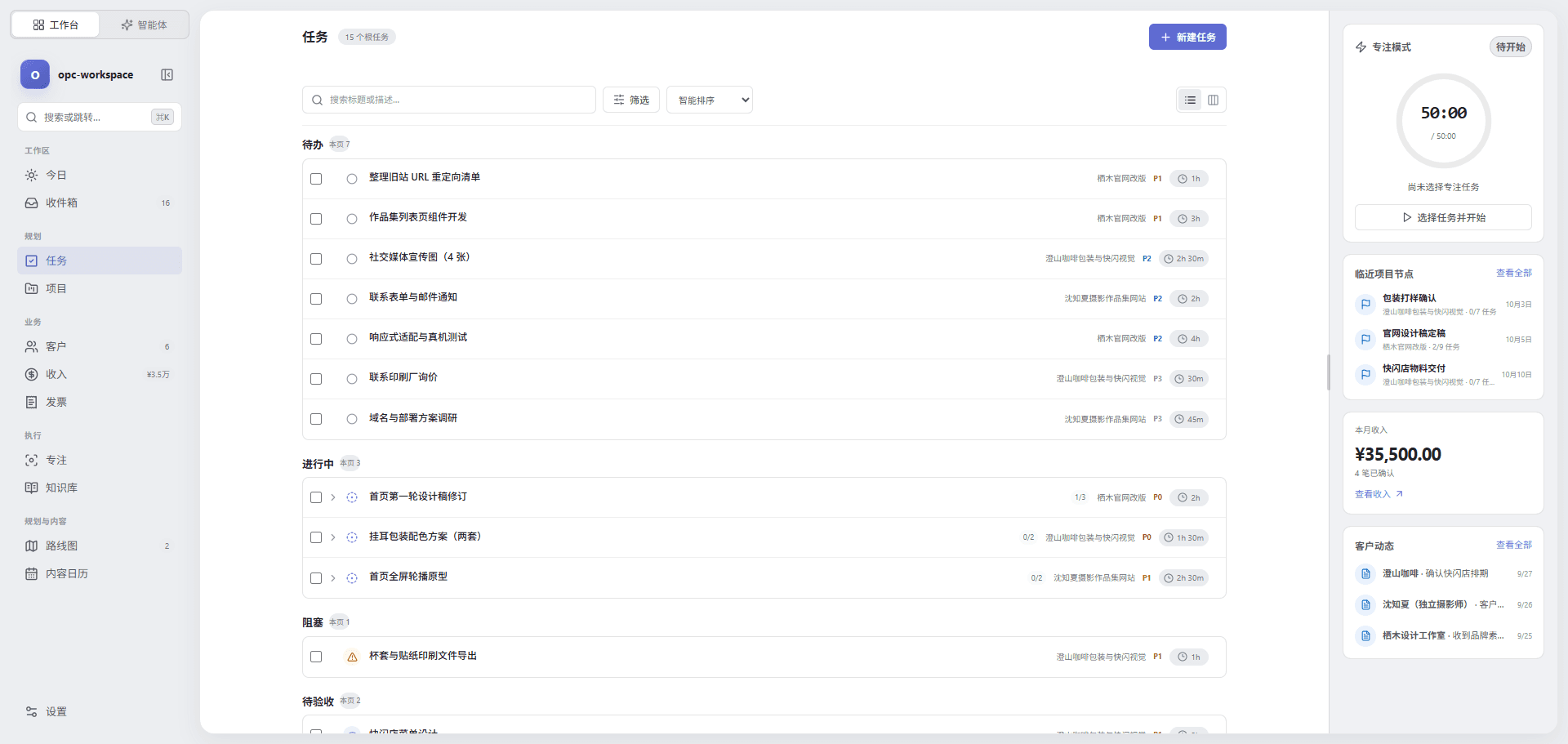Switch to board column view icon
Viewport: 1568px width, 744px height.
(1213, 100)
